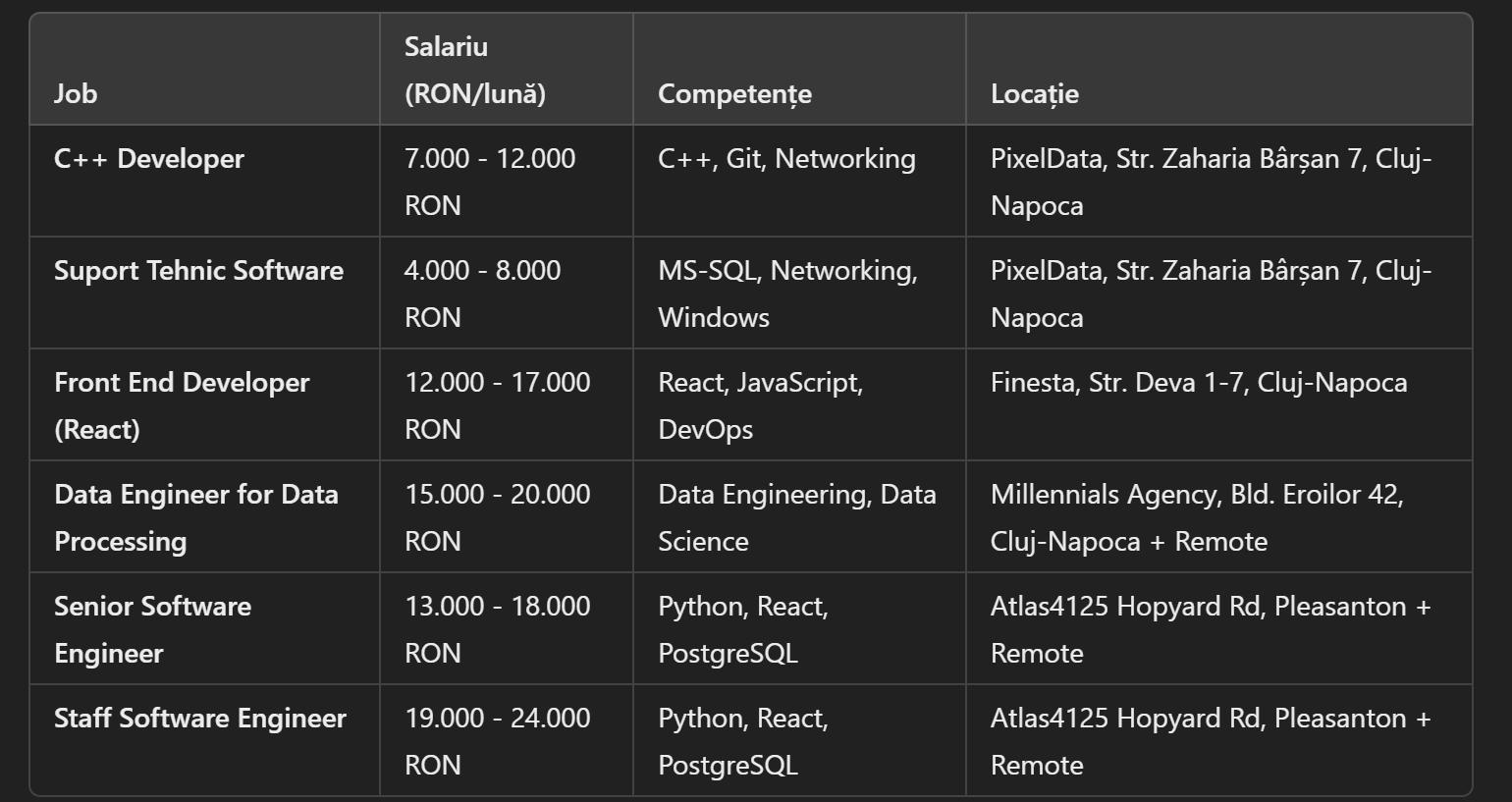This screenshot has height=802, width=1512.
Task: Select the 12.000 - 17.000 RON salary
Action: (x=497, y=404)
